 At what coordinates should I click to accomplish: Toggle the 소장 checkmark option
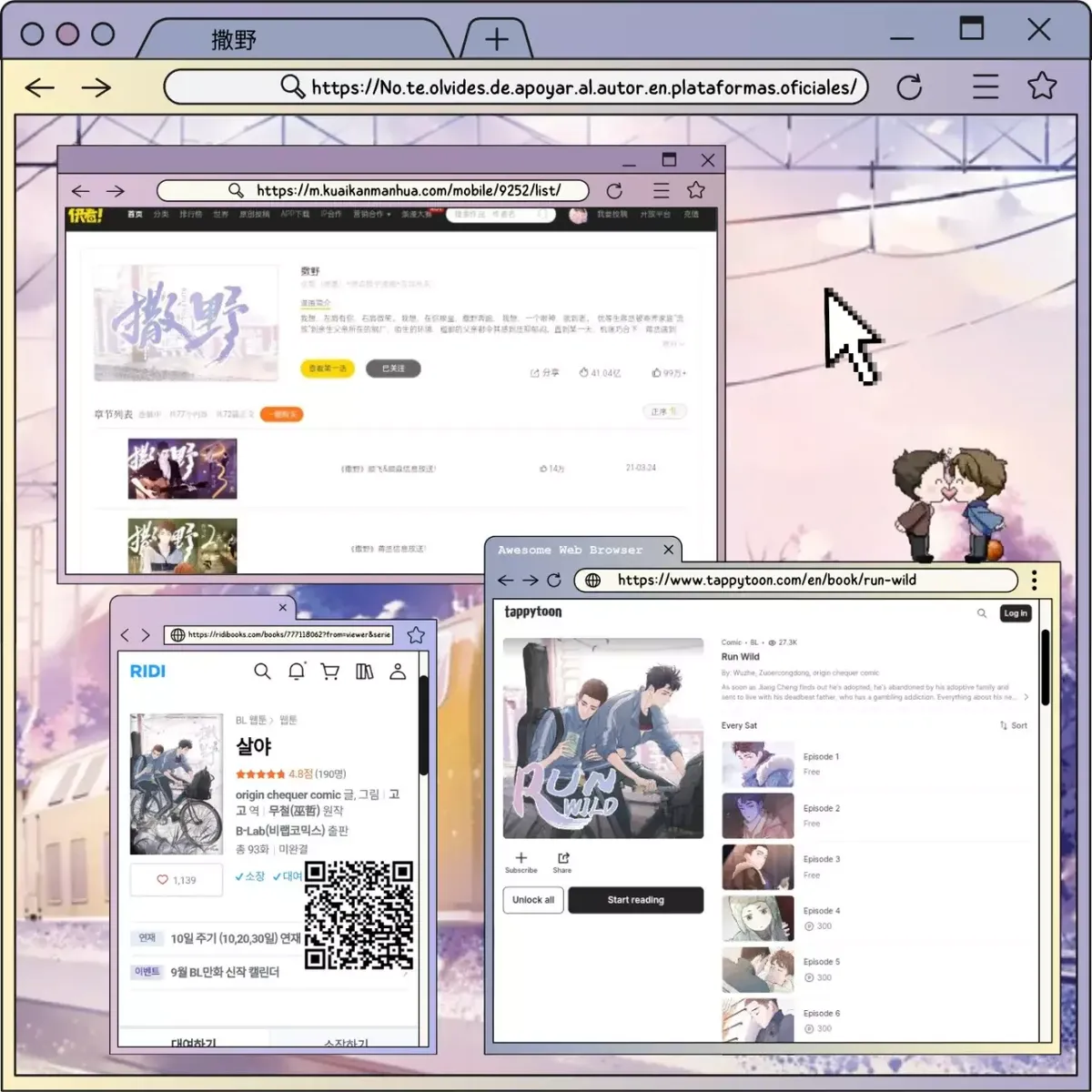point(249,876)
